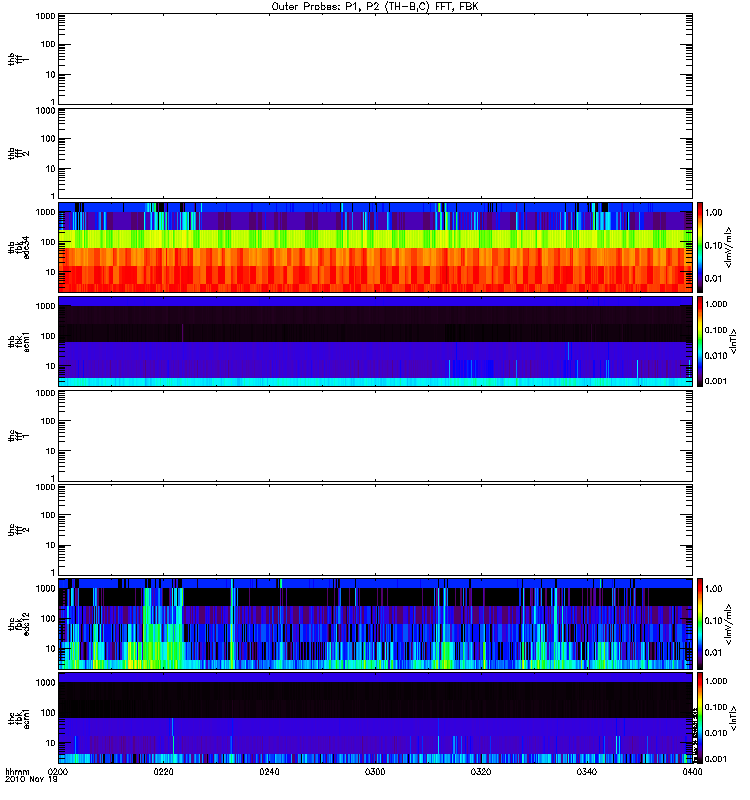Click the '0.01' tick on thb edc34 colorbar
This screenshot has height=800, width=750.
(714, 279)
